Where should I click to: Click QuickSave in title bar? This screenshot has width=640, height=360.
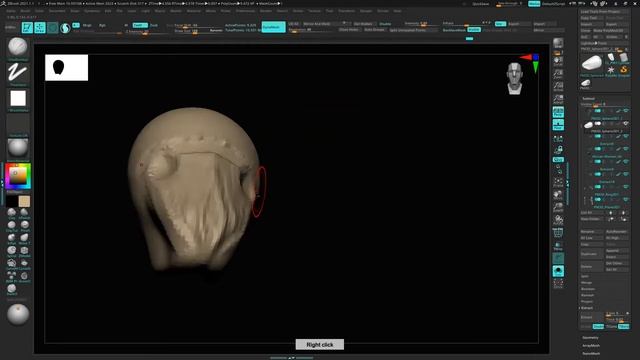click(x=480, y=4)
